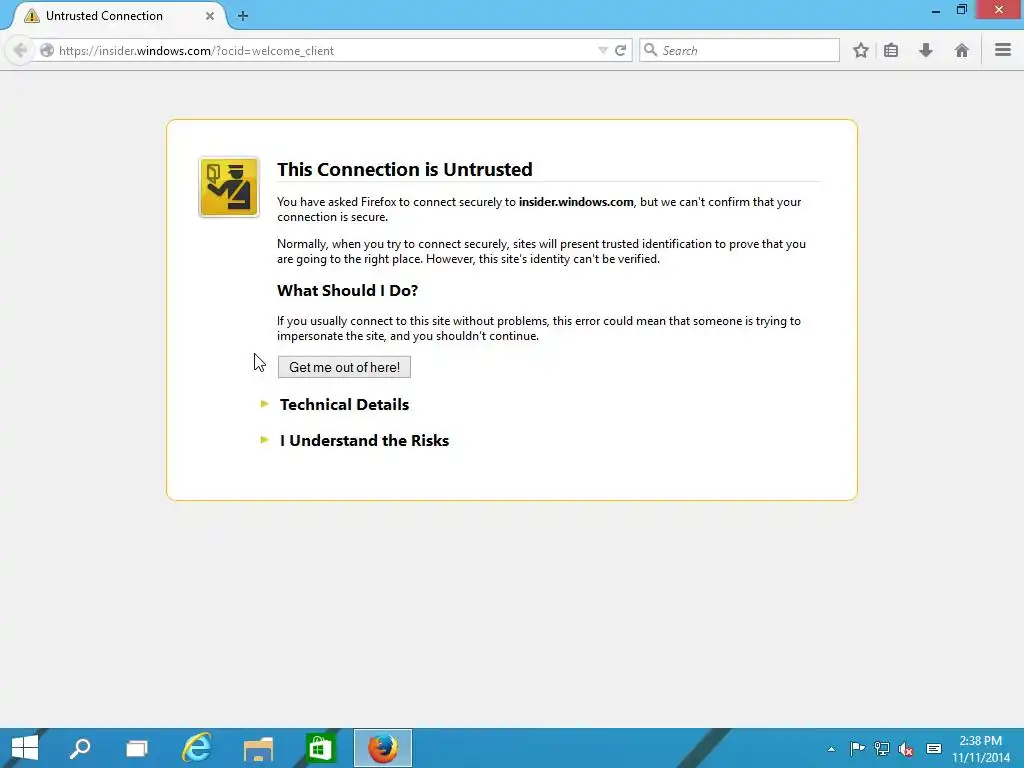Click bold 'insider.windows.com' in the message
Viewport: 1024px width, 768px height.
click(576, 202)
